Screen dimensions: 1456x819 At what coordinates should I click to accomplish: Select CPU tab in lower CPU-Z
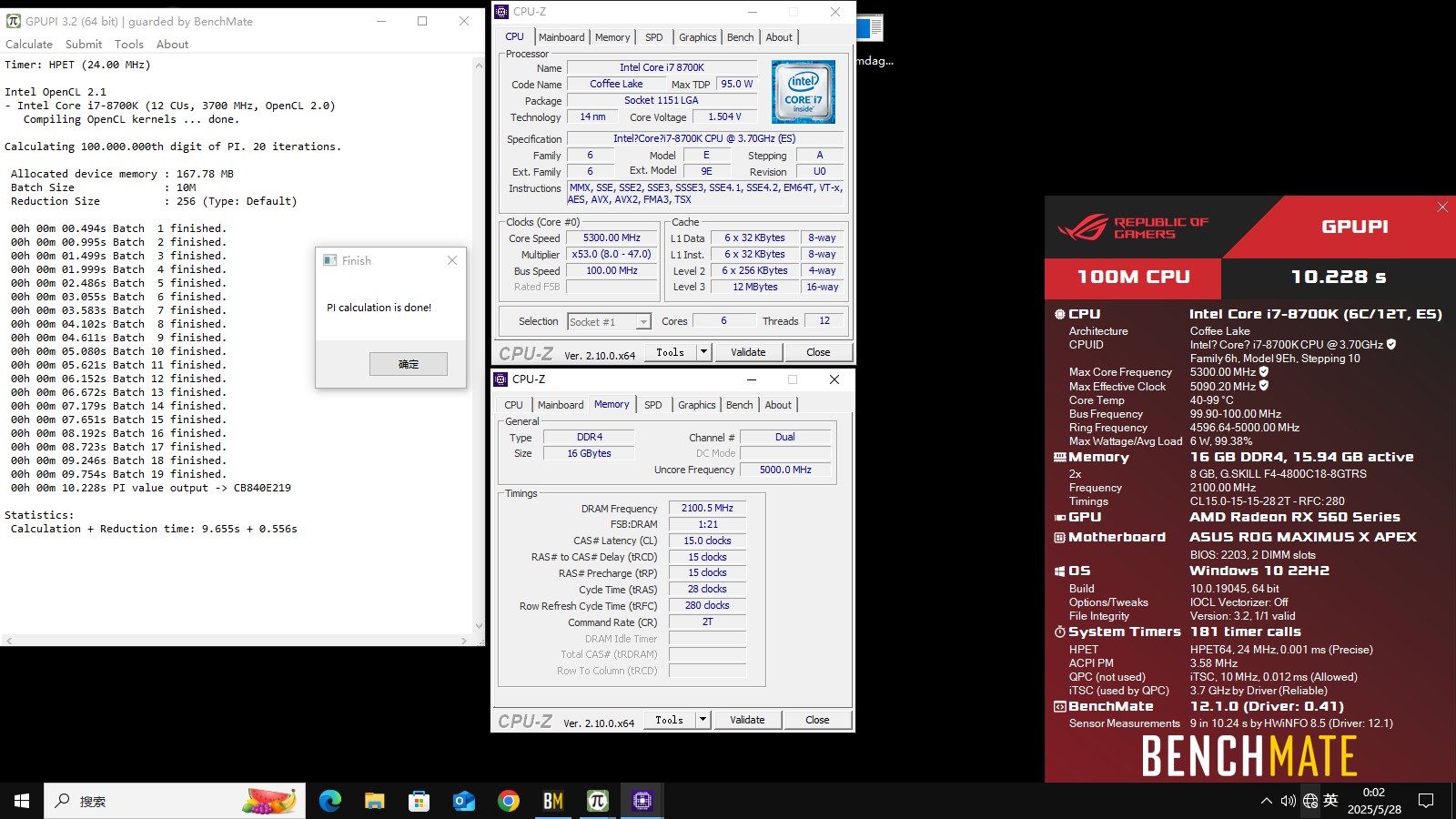(x=513, y=405)
